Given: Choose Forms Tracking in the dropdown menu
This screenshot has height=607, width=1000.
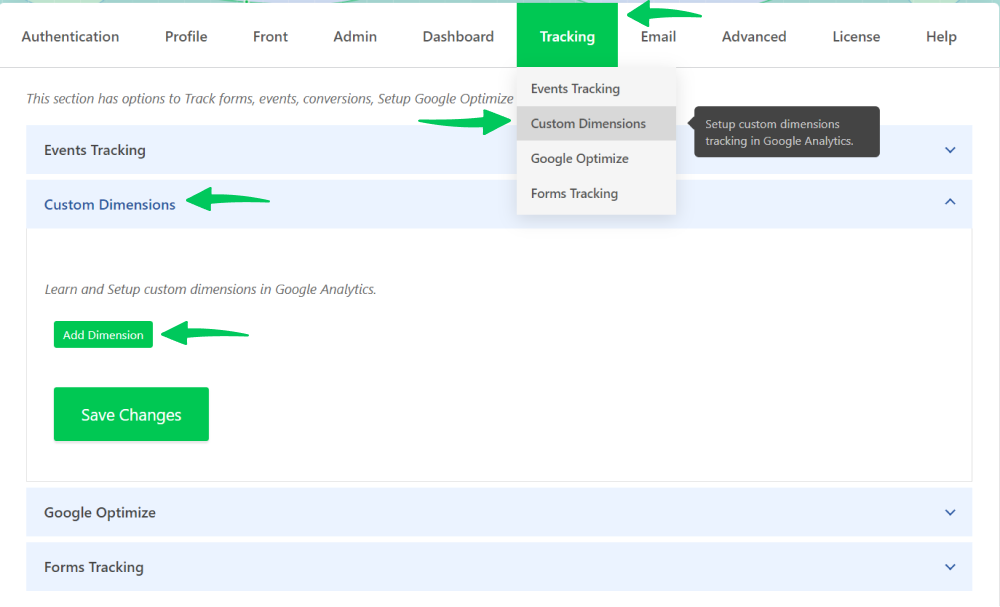Looking at the screenshot, I should coord(574,194).
